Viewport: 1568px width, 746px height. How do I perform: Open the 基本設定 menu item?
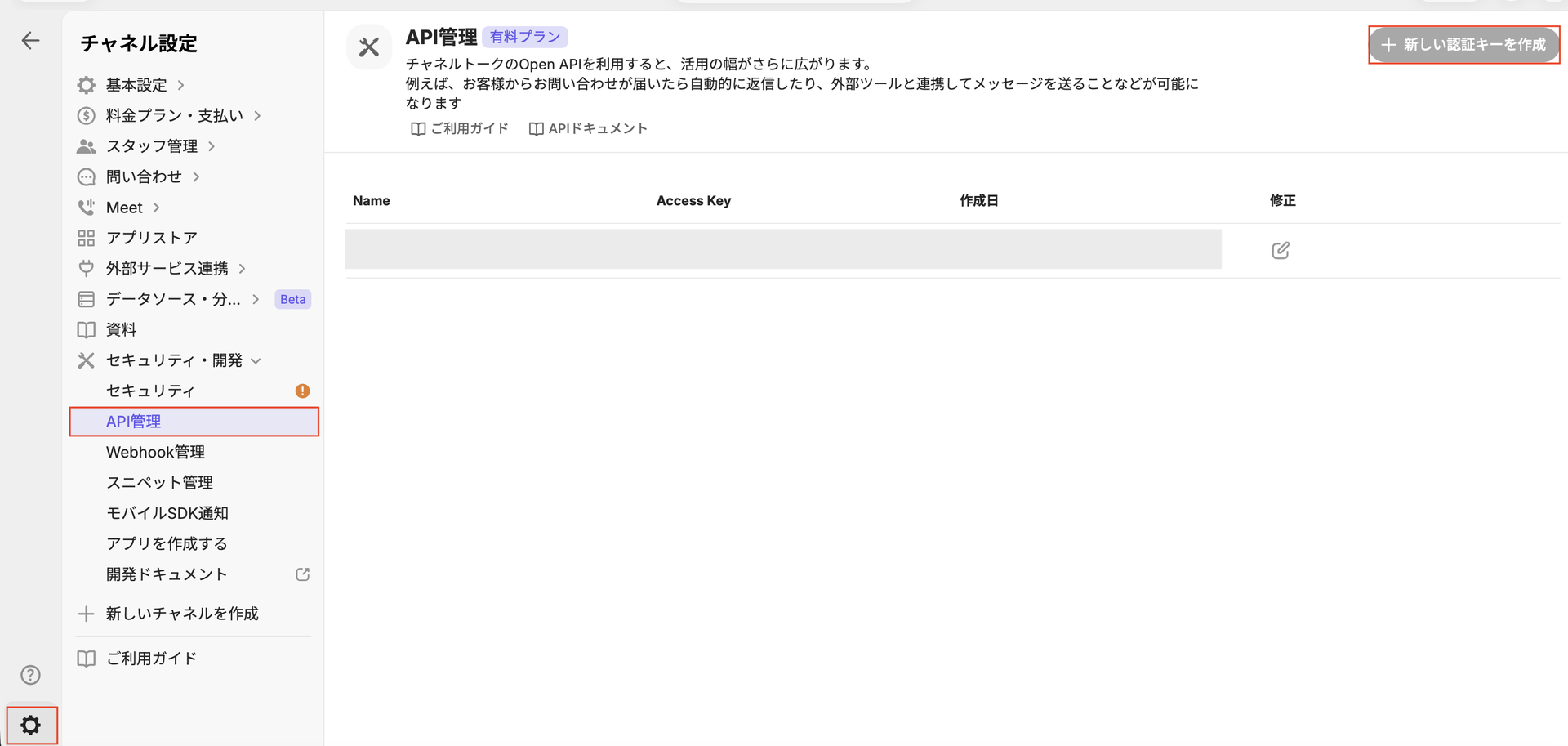coord(136,85)
